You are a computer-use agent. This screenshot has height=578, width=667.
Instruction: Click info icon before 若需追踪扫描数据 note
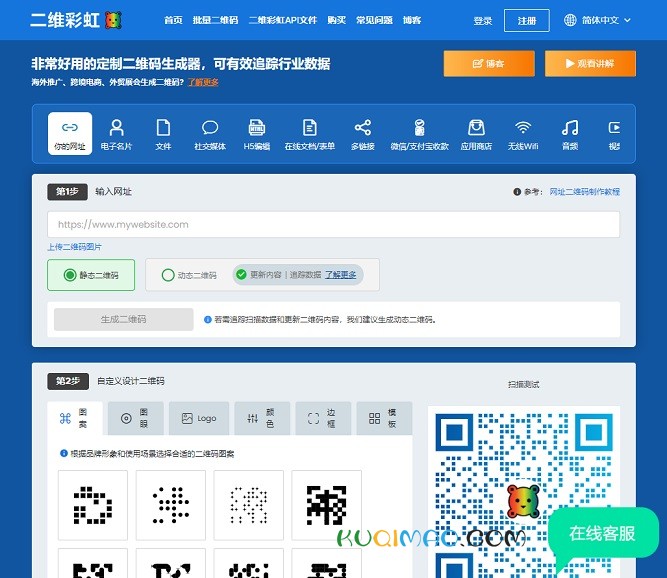(x=208, y=319)
